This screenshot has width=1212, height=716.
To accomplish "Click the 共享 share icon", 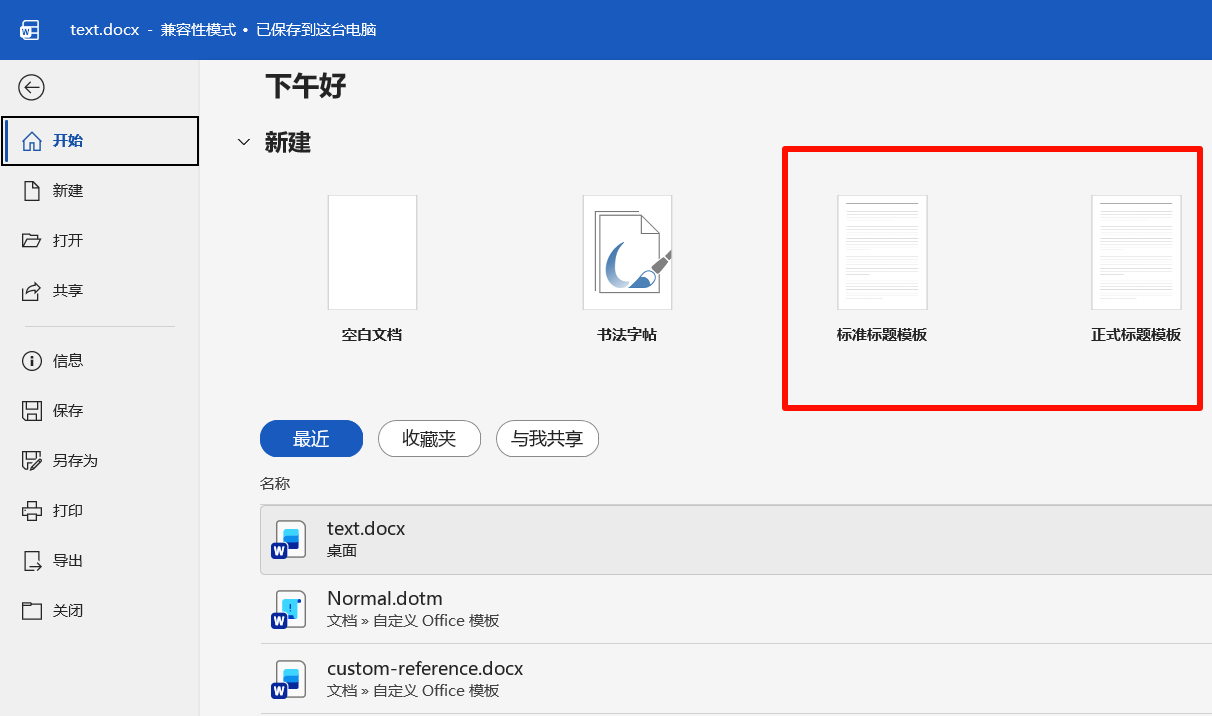I will pos(32,291).
